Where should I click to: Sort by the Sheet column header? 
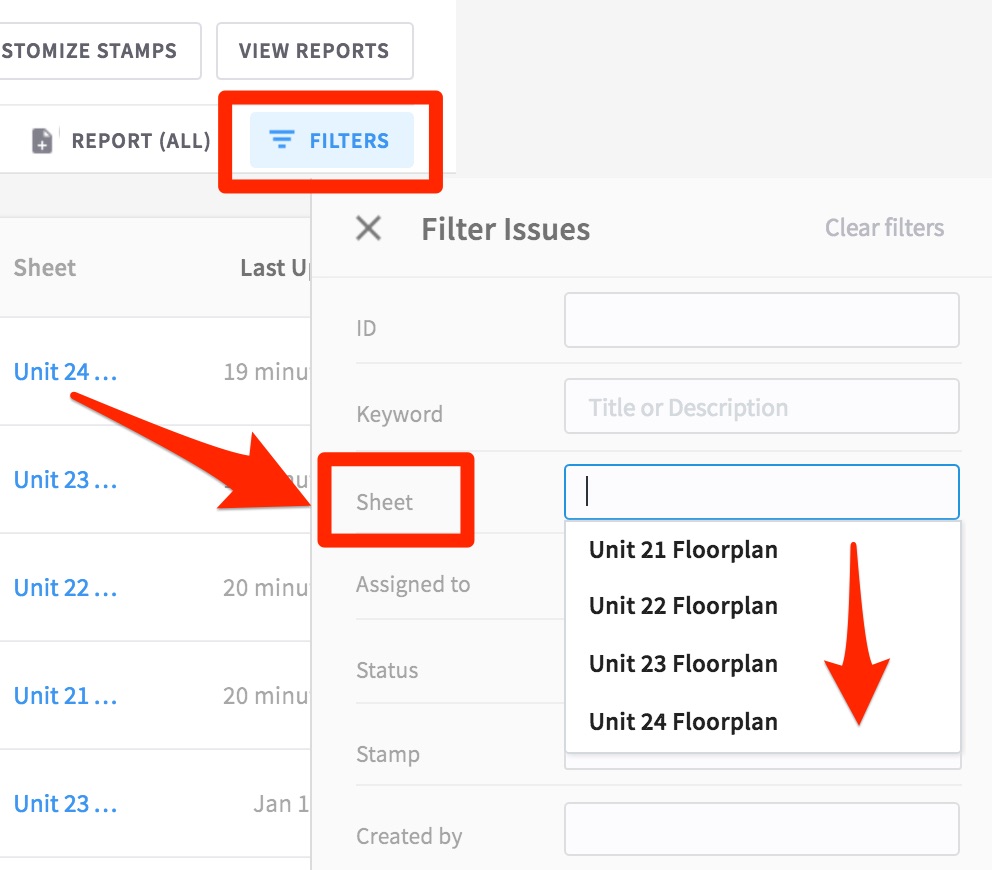click(x=44, y=268)
